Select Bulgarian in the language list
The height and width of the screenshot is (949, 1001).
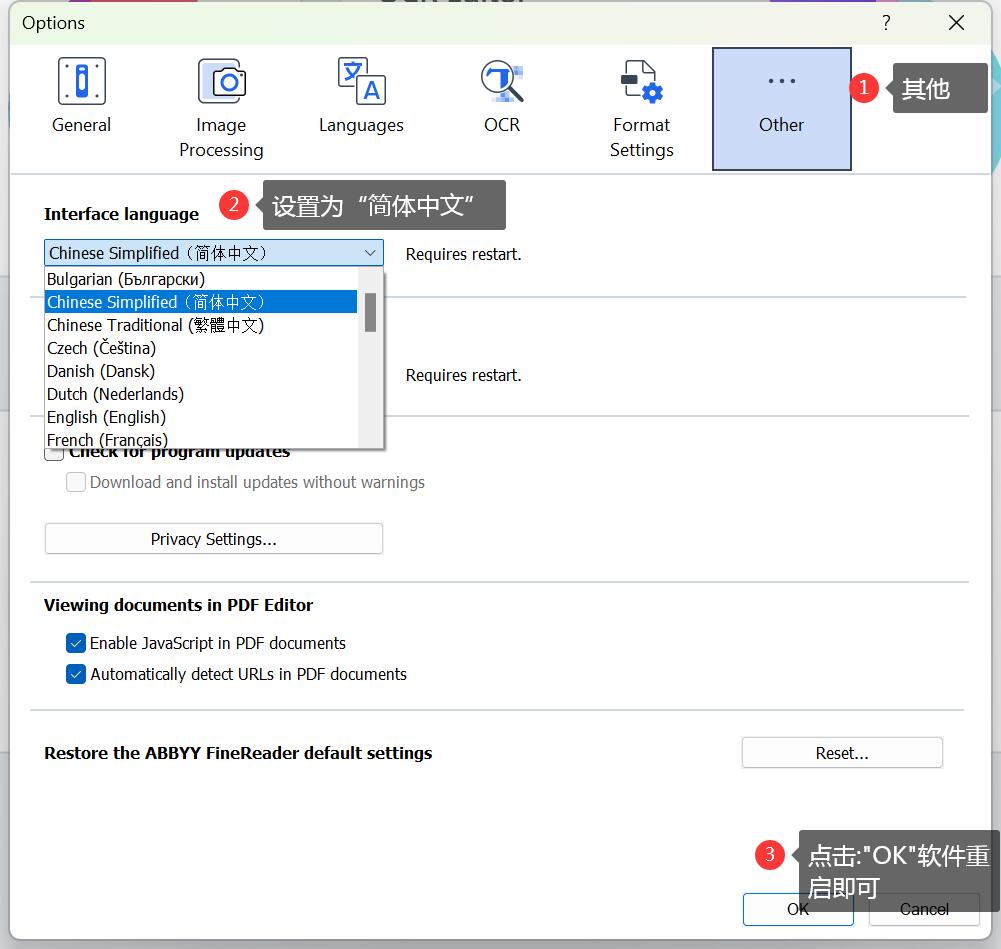[x=126, y=279]
